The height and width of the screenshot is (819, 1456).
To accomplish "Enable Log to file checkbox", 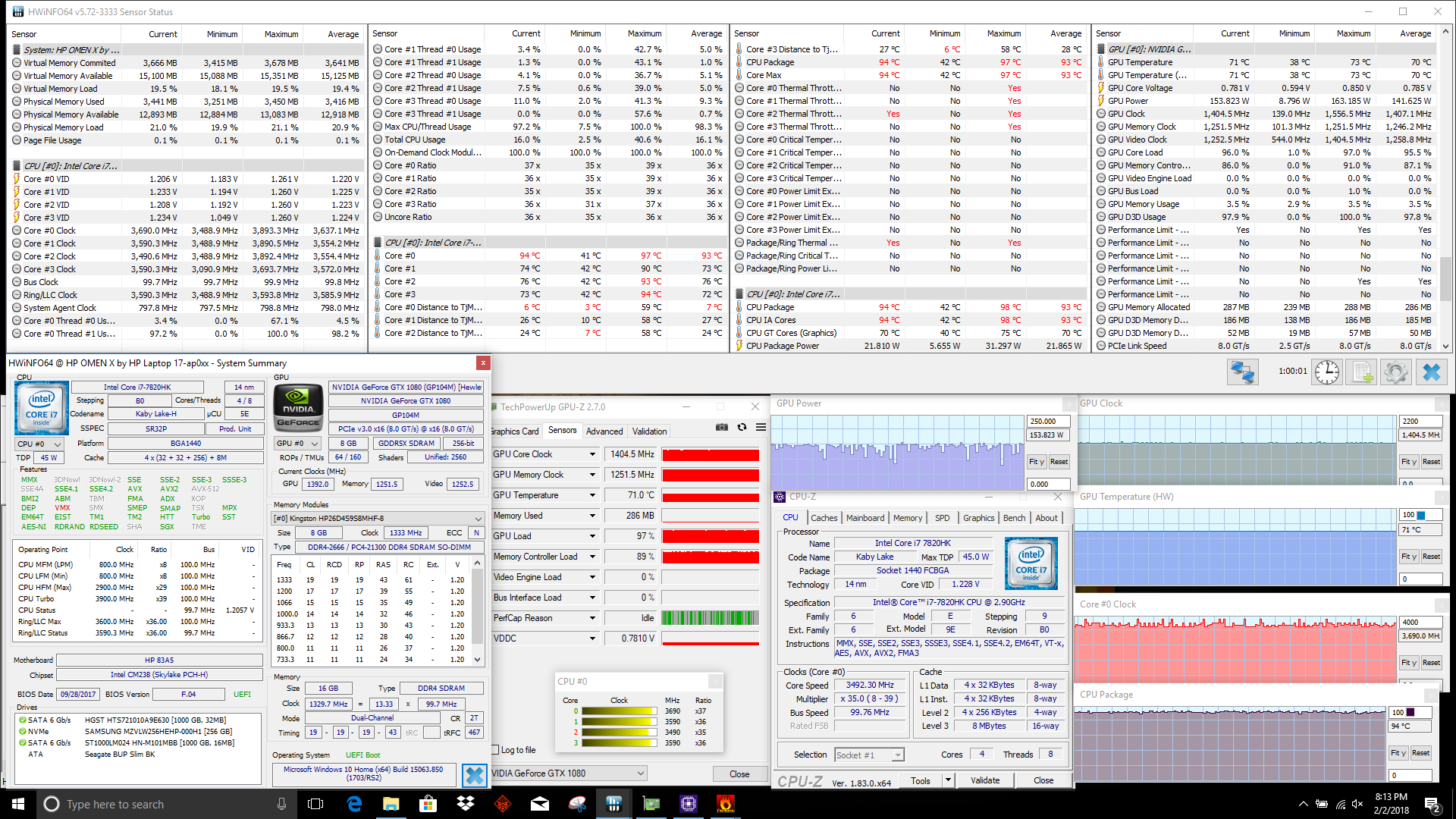I will [496, 750].
